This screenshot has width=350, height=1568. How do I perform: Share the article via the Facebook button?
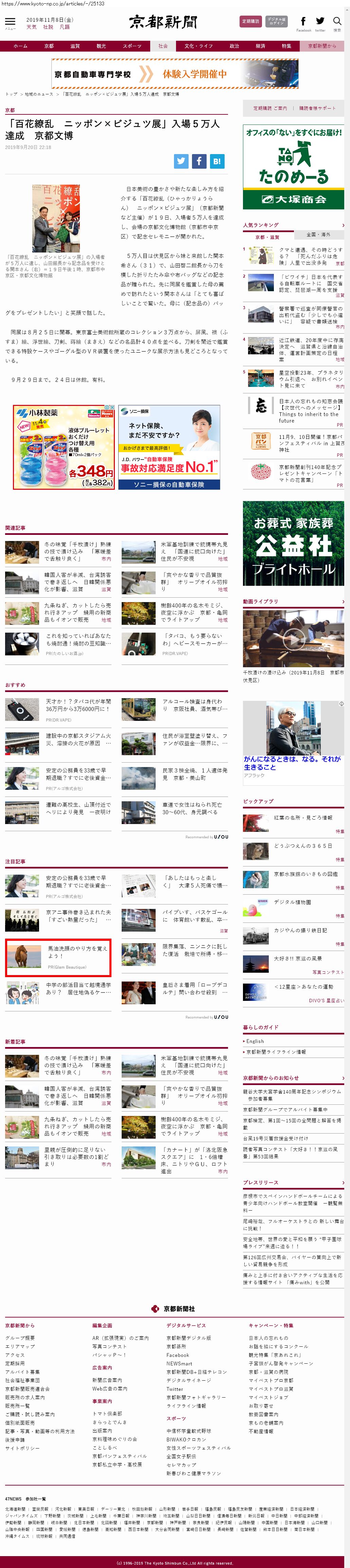(199, 161)
